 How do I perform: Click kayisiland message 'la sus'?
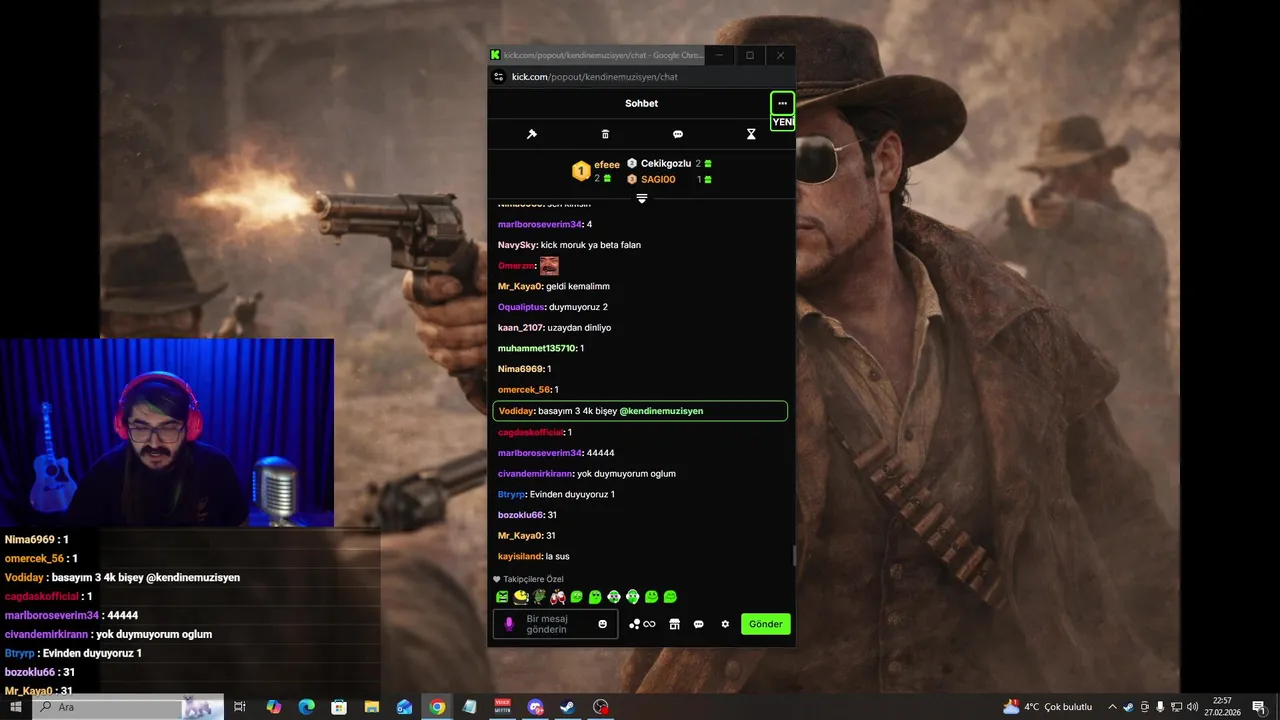pyautogui.click(x=558, y=556)
